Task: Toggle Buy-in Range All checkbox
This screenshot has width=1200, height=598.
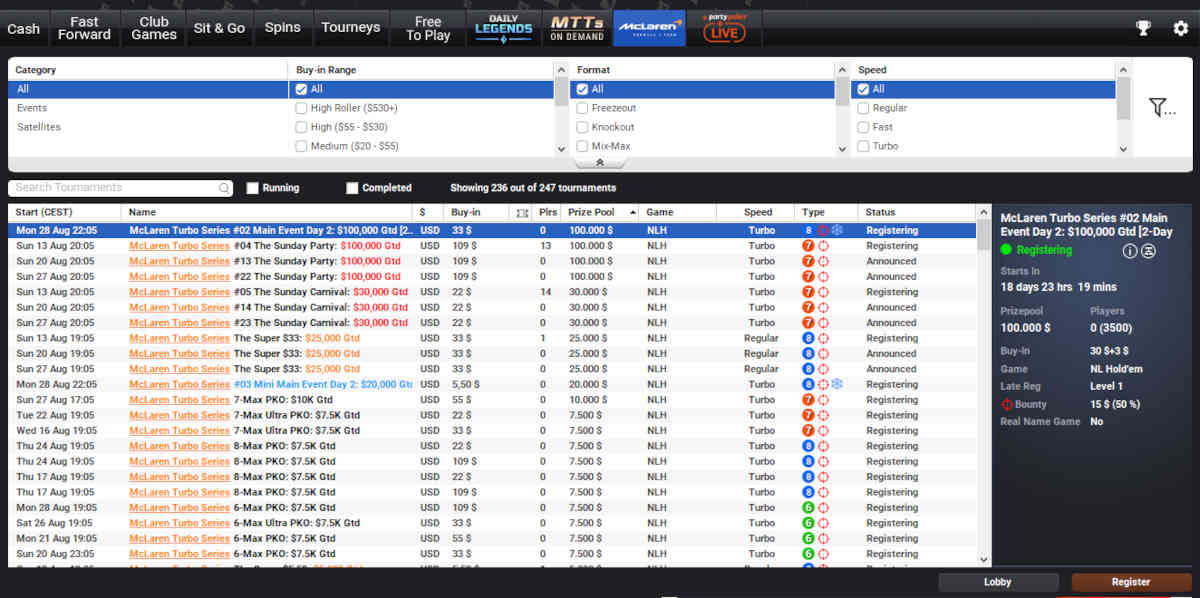Action: 301,89
